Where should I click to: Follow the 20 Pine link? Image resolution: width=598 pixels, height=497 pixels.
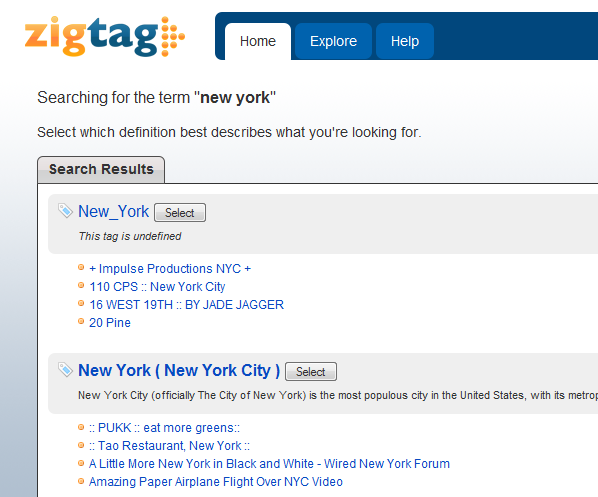point(110,323)
